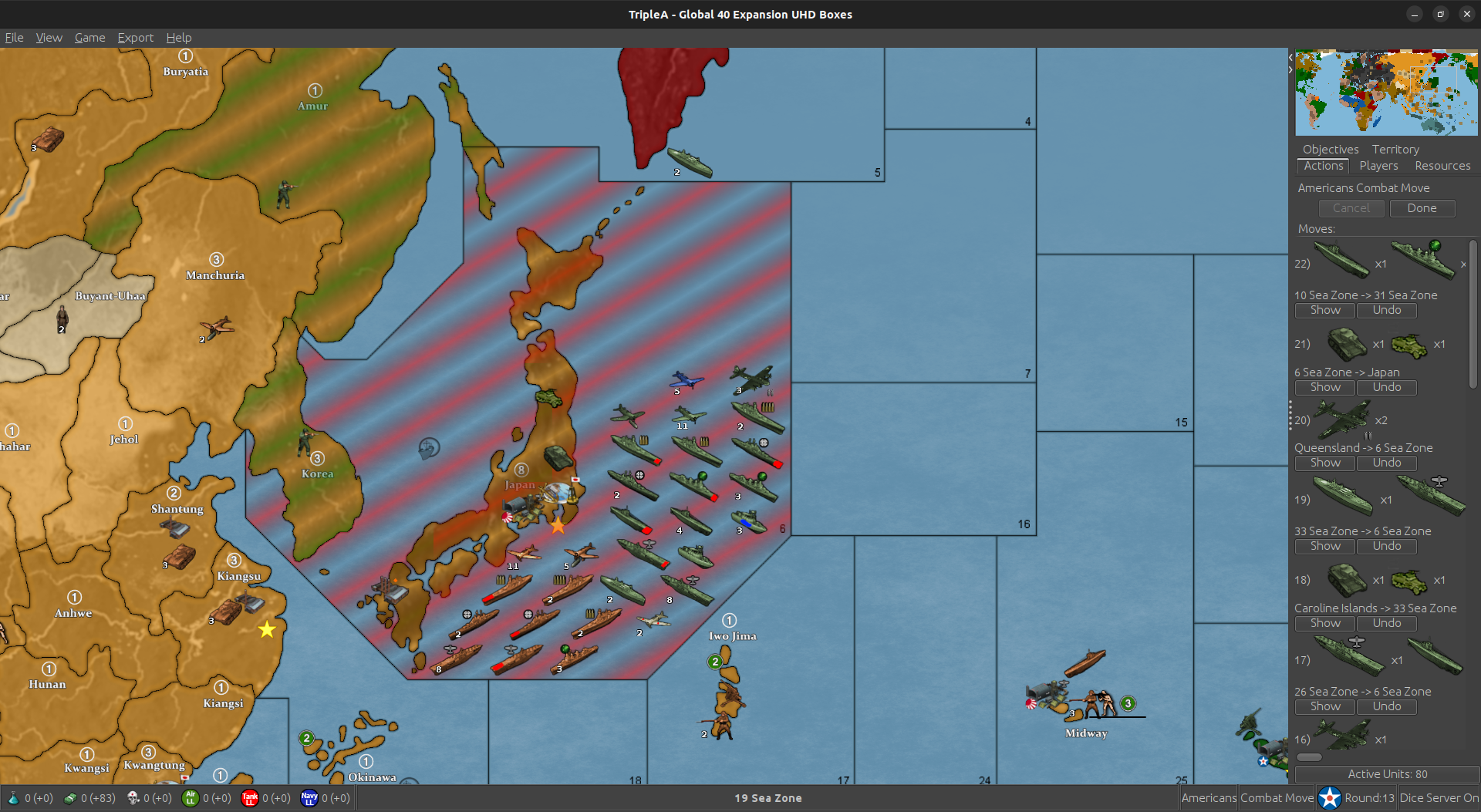
Task: Open the Export menu
Action: coord(136,38)
